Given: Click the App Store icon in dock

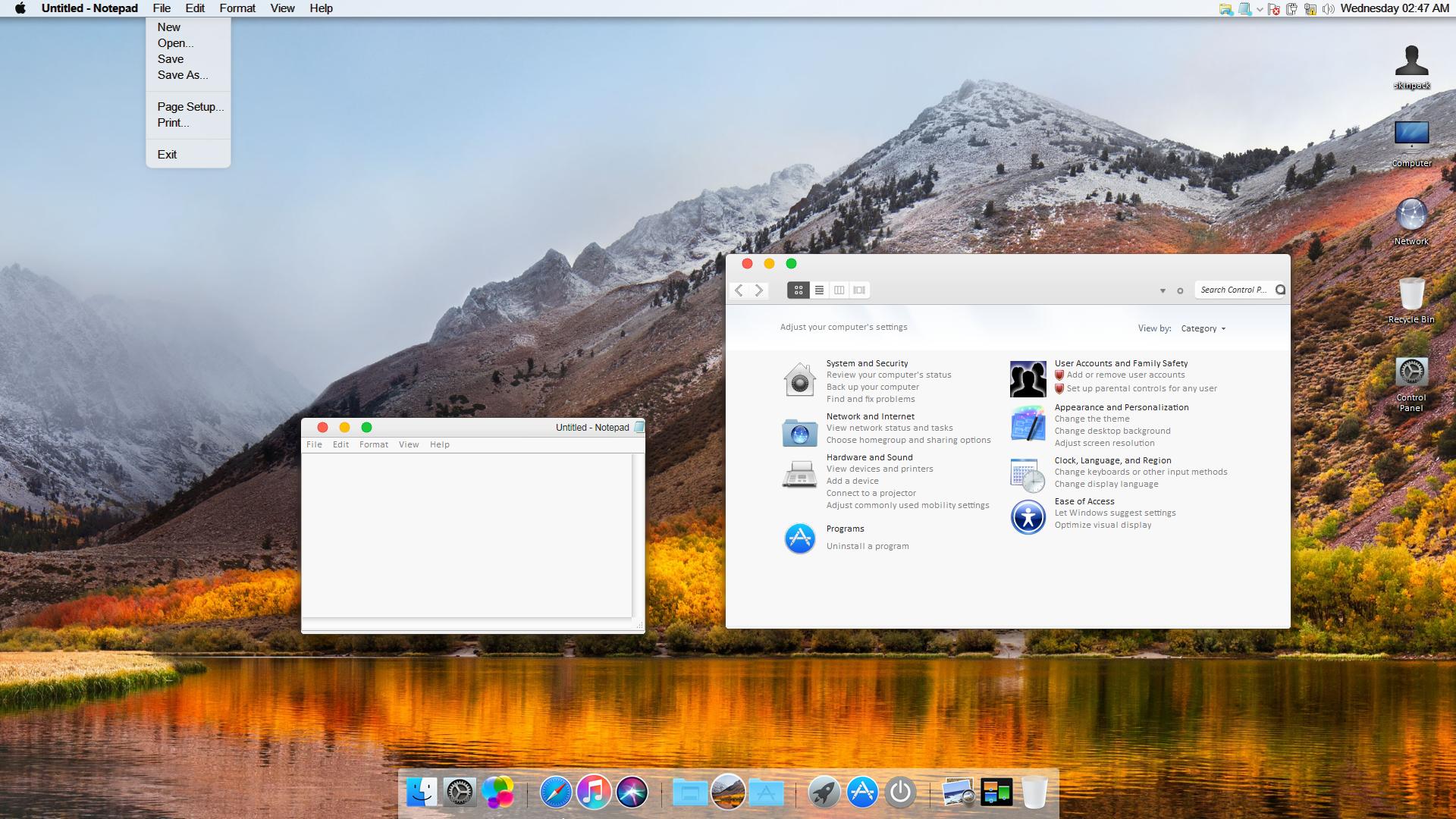Looking at the screenshot, I should pyautogui.click(x=862, y=791).
